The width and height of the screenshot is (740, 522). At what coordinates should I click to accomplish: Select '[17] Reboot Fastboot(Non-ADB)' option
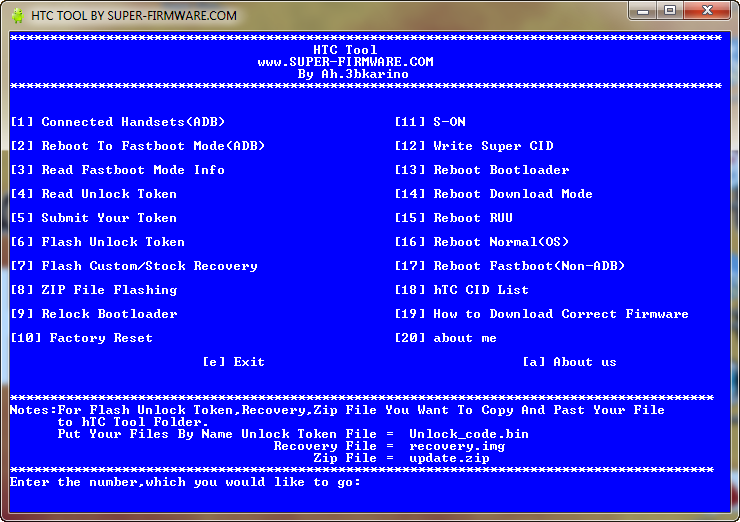point(510,266)
